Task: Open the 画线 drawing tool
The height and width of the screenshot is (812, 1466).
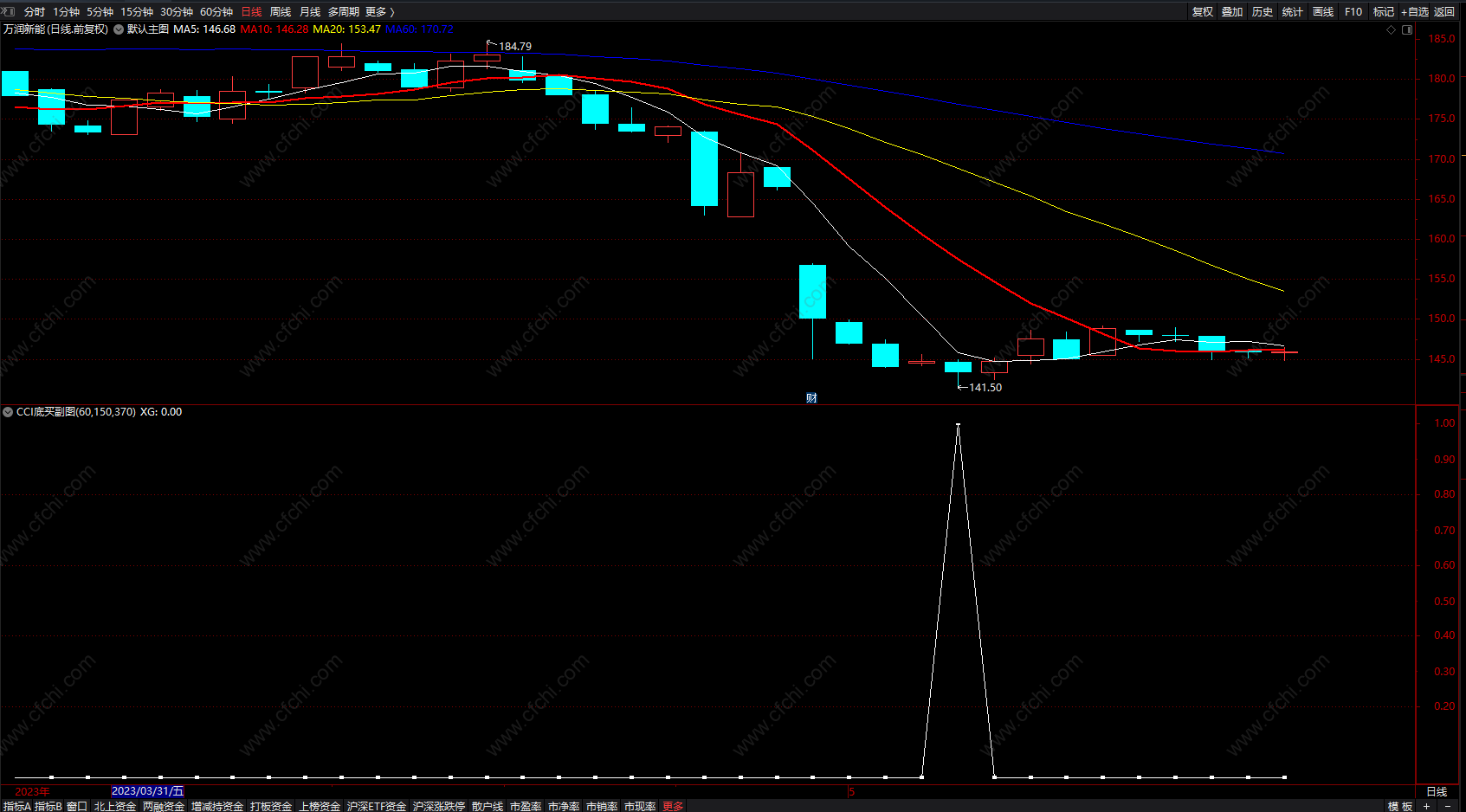Action: click(1323, 12)
